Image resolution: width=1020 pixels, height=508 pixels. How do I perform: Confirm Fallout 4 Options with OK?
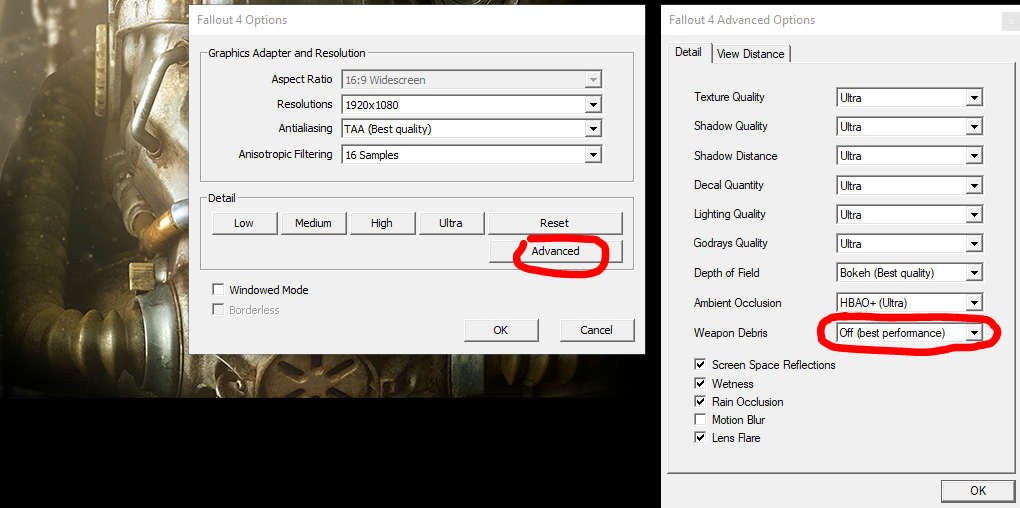pos(501,330)
